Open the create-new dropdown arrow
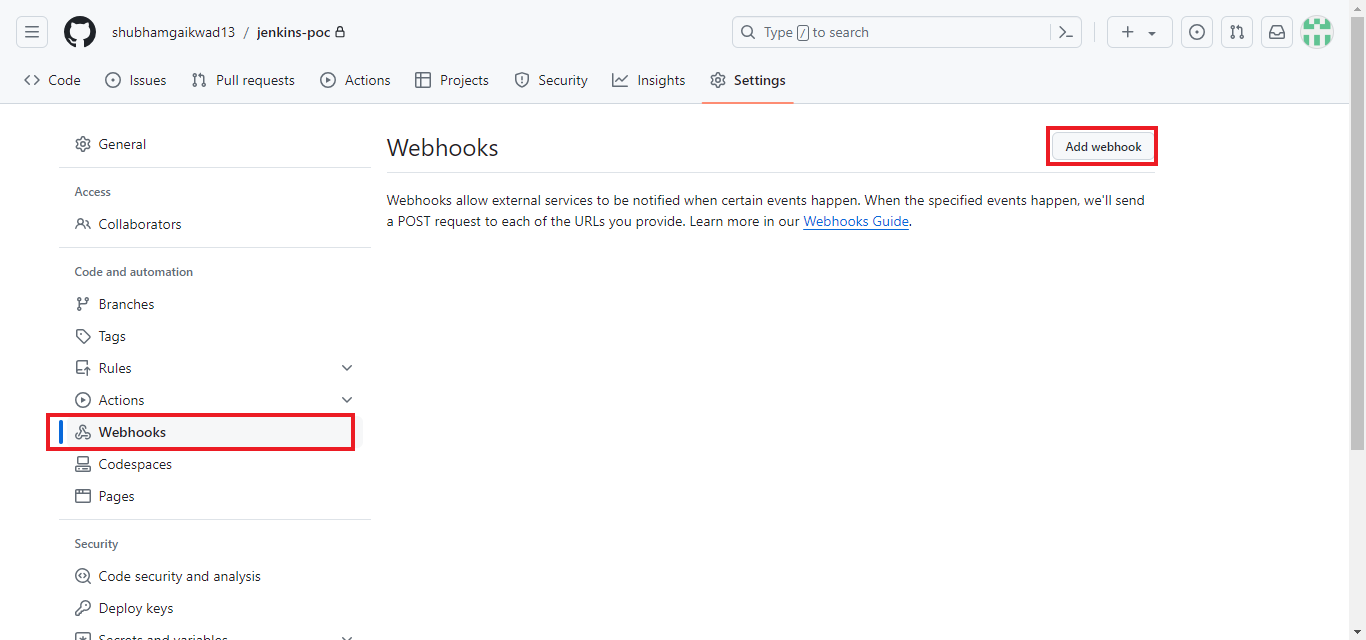Screen dimensions: 1366x640 [x=1152, y=33]
